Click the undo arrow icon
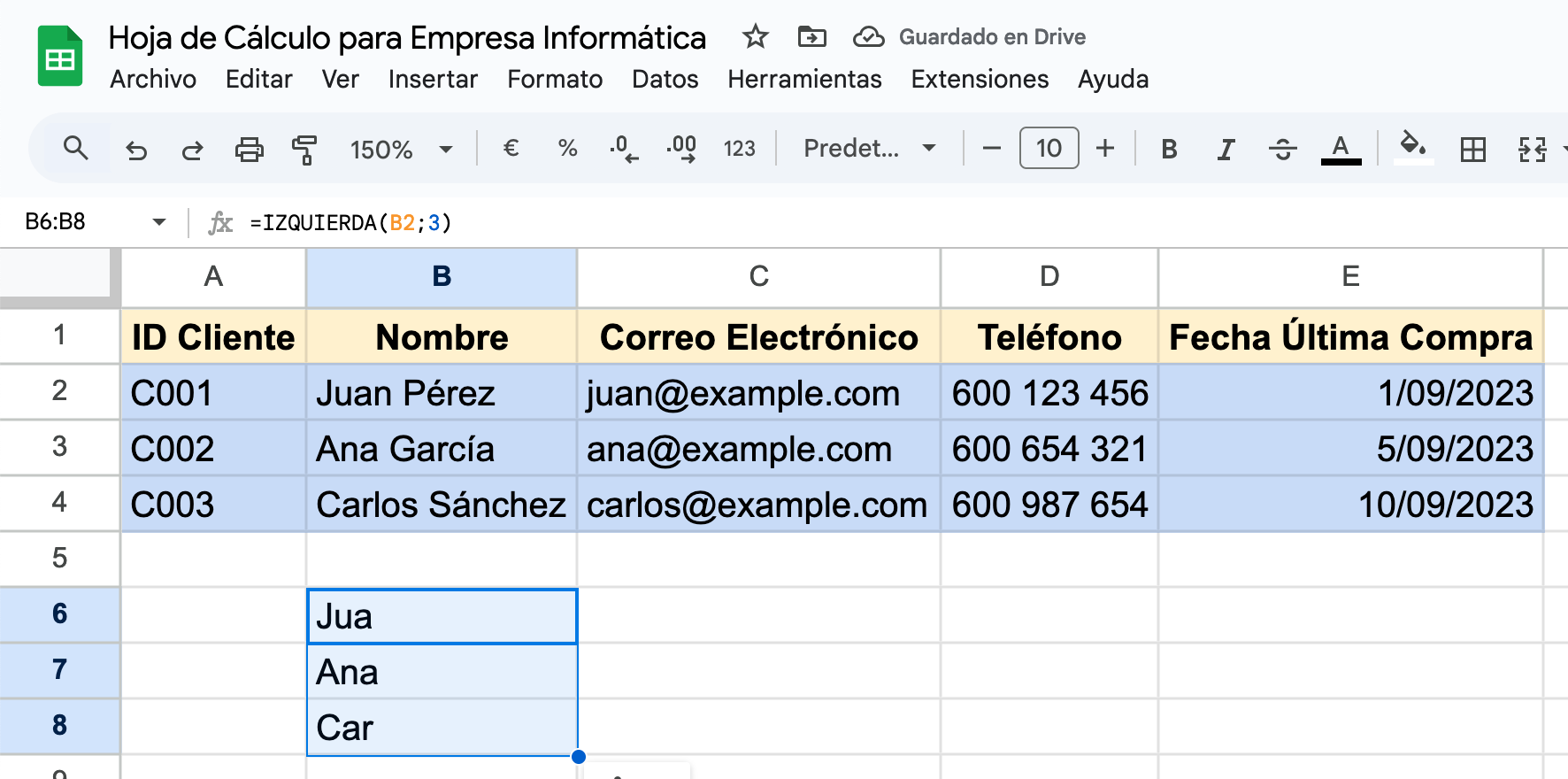The height and width of the screenshot is (779, 1568). 136,150
